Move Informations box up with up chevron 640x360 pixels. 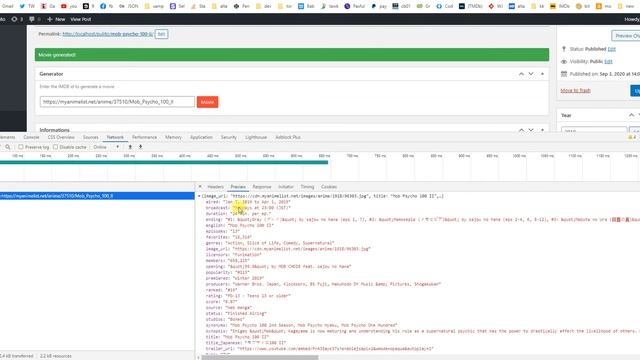pos(521,130)
